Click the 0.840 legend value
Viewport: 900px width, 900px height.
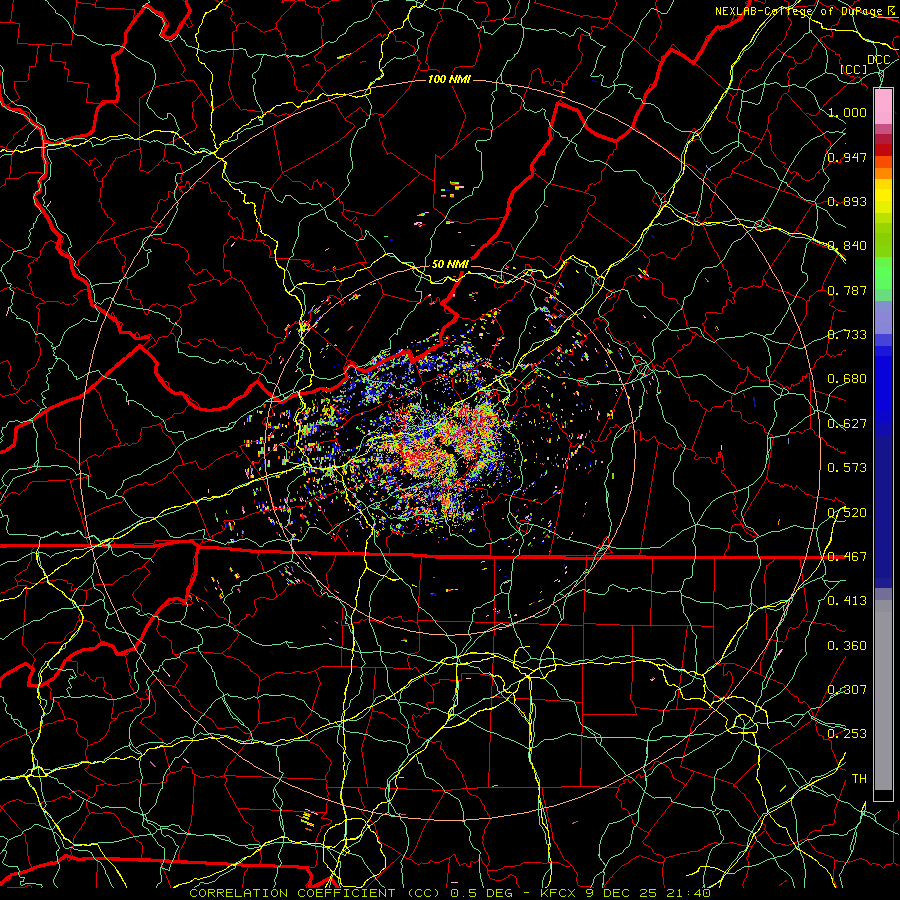847,246
